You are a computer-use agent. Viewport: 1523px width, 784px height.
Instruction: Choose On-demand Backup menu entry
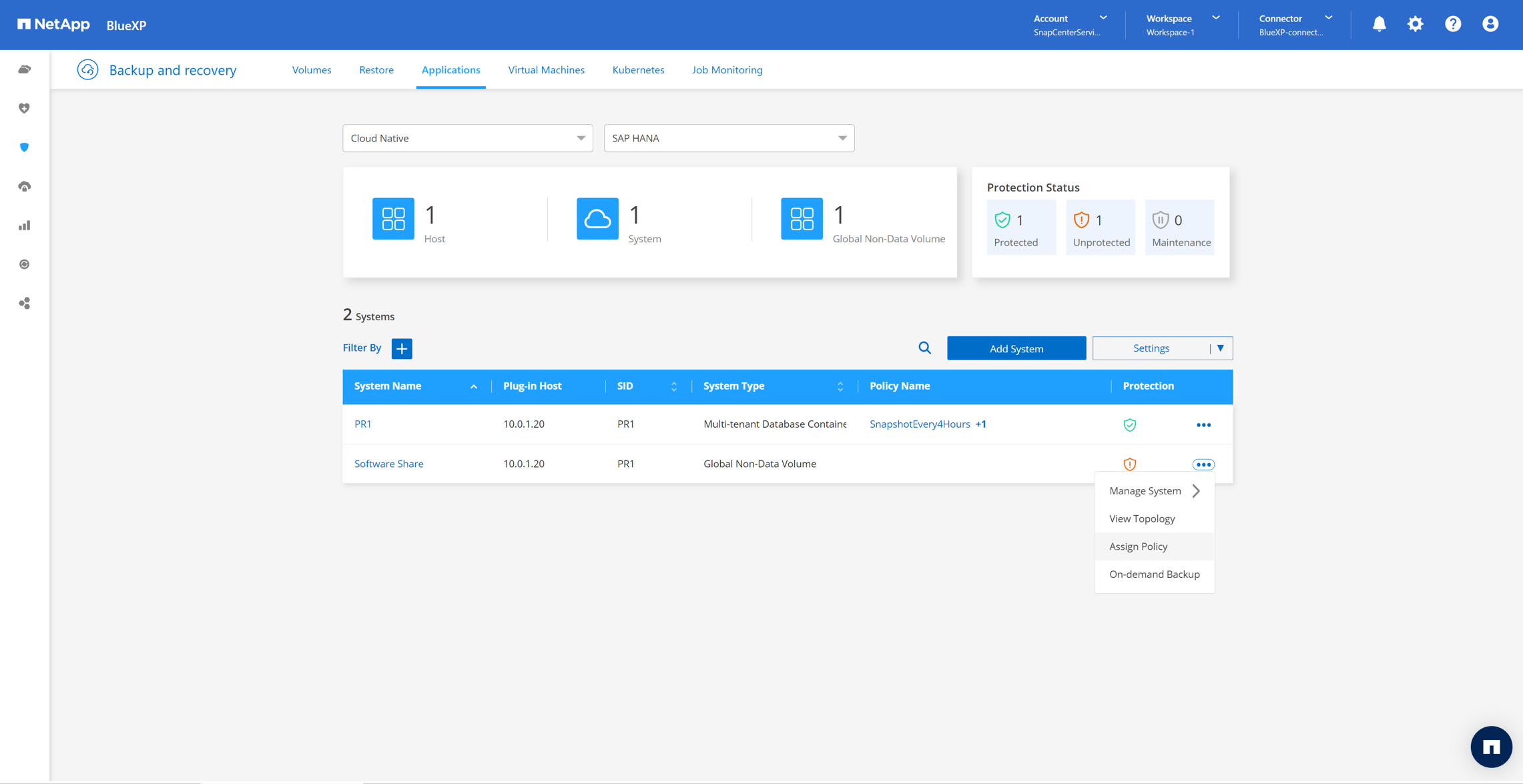[1154, 574]
